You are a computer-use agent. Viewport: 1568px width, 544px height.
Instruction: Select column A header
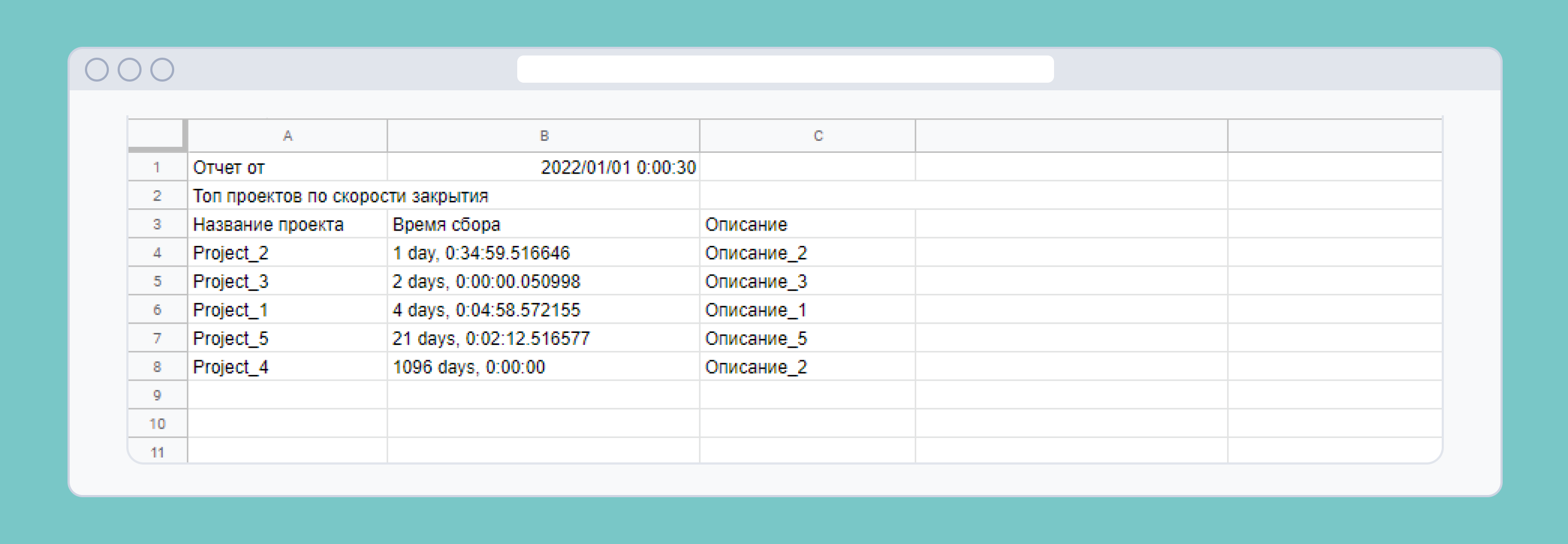point(287,135)
